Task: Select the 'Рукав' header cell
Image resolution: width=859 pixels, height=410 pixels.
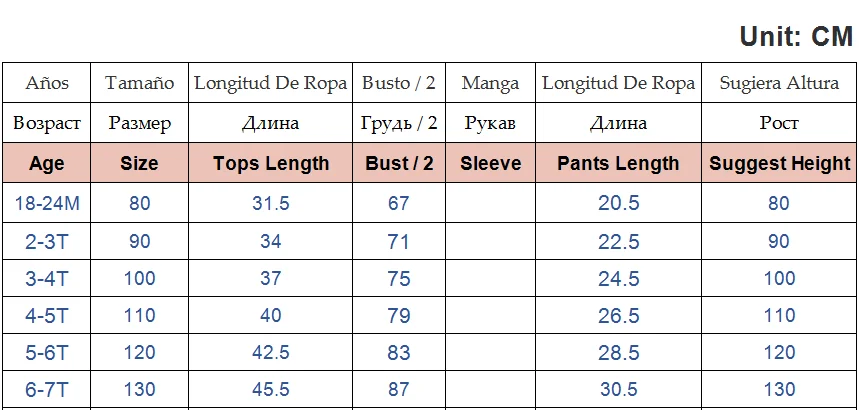Action: pos(490,124)
